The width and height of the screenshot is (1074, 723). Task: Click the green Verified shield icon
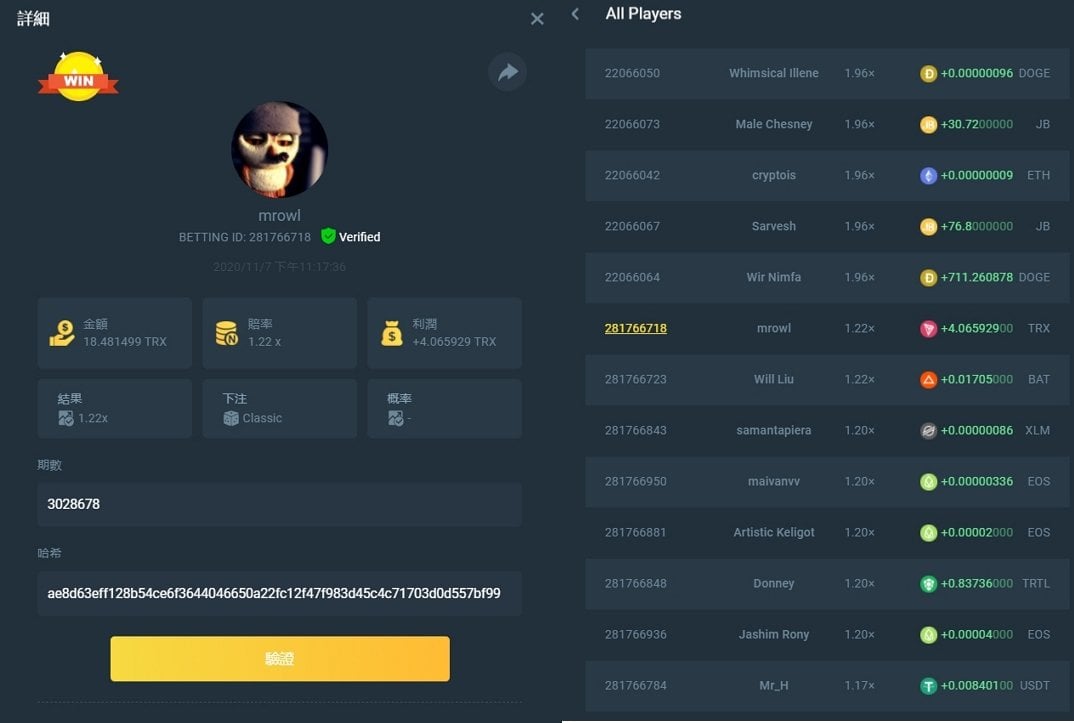pyautogui.click(x=328, y=237)
